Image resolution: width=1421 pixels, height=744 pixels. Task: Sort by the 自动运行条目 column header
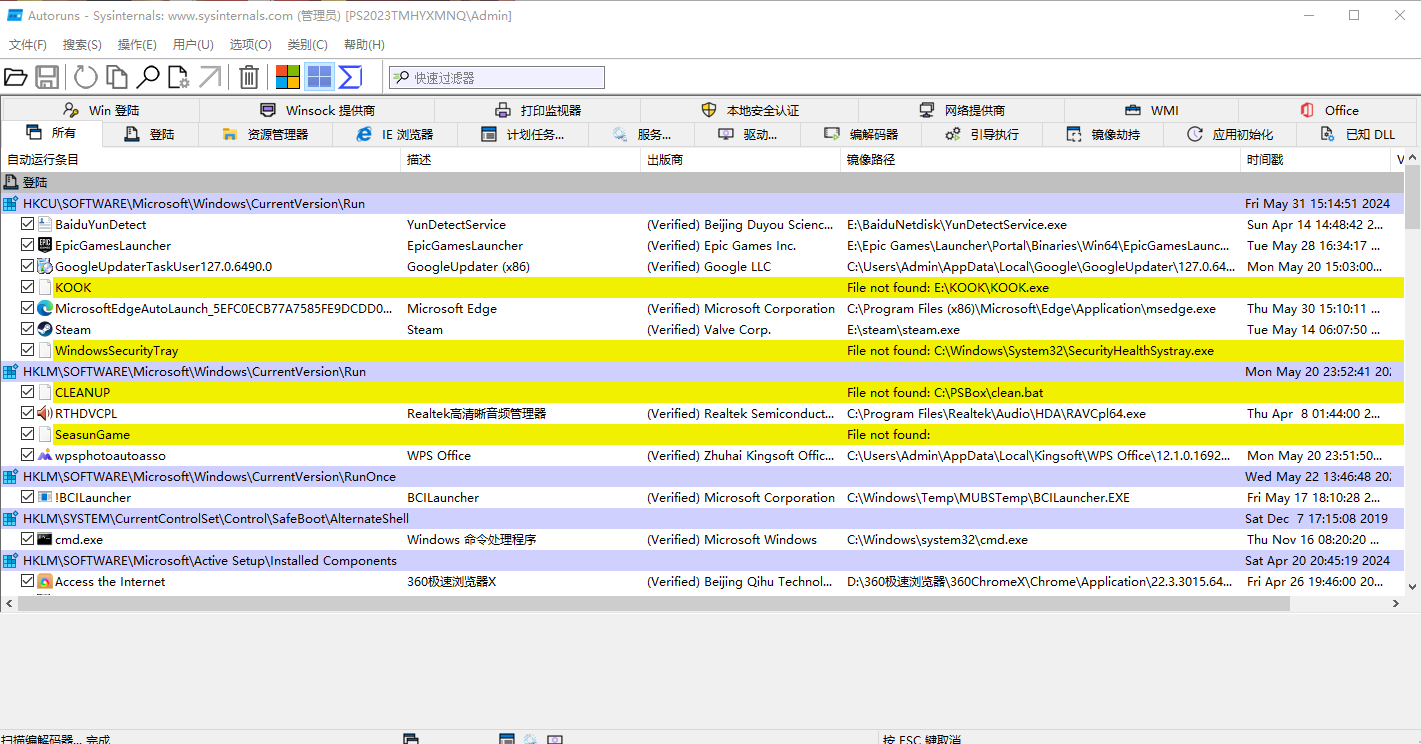click(x=201, y=160)
